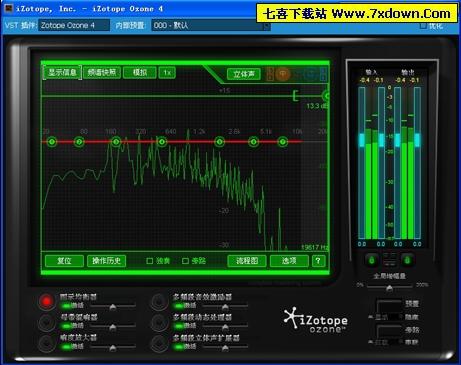Select the 图示均衡器 module's red round power button
The image size is (461, 365).
[47, 301]
